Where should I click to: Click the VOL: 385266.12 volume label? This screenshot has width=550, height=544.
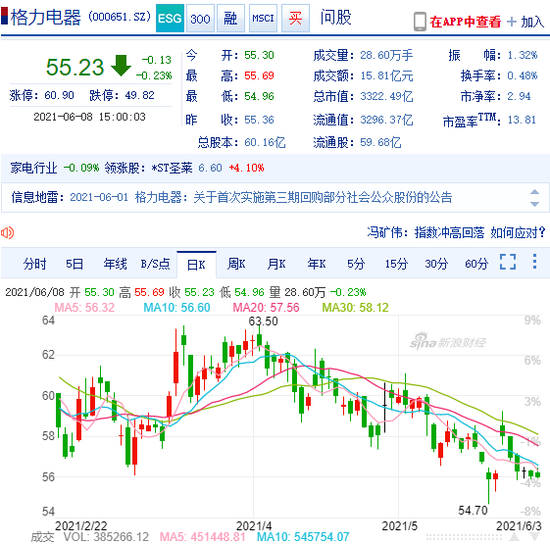click(x=106, y=537)
